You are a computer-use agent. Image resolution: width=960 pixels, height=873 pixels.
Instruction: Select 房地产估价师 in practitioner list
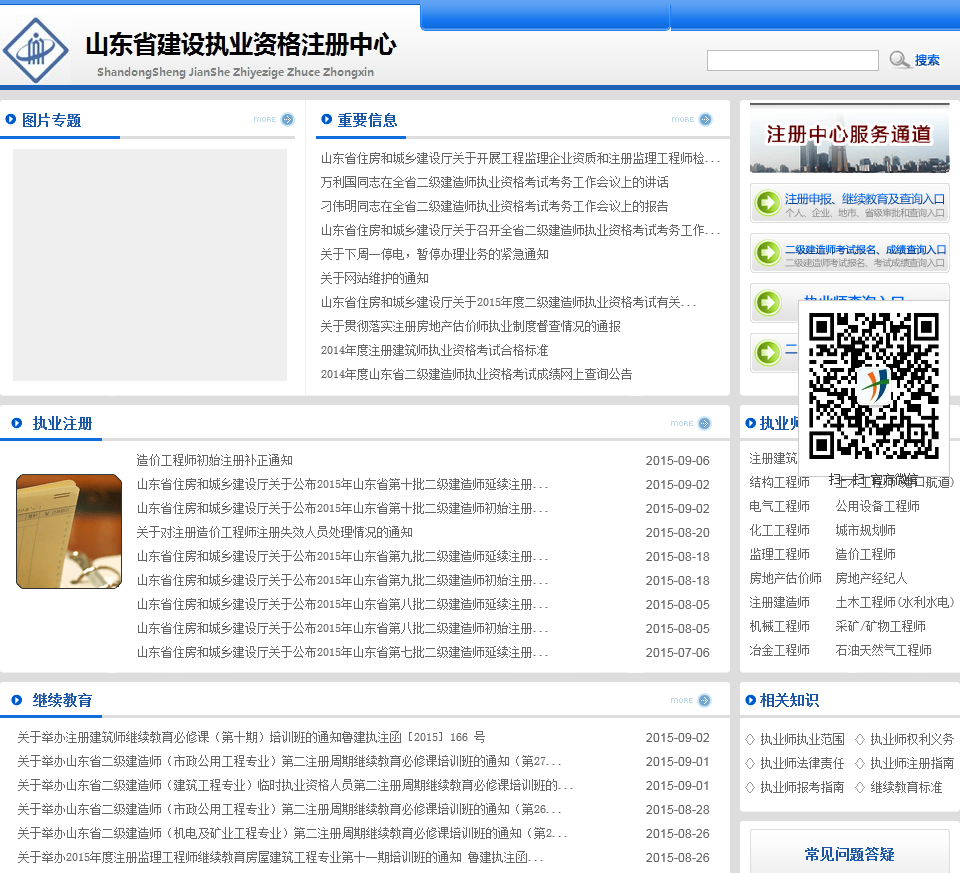click(785, 579)
